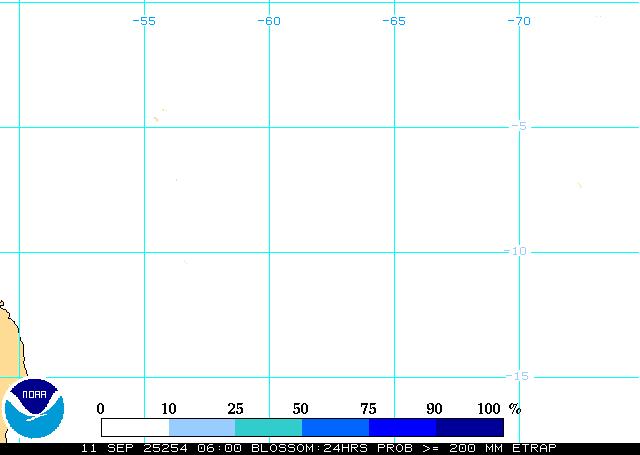The height and width of the screenshot is (455, 640).
Task: Select the dark navy 90–100% legend swatch
Action: click(469, 427)
